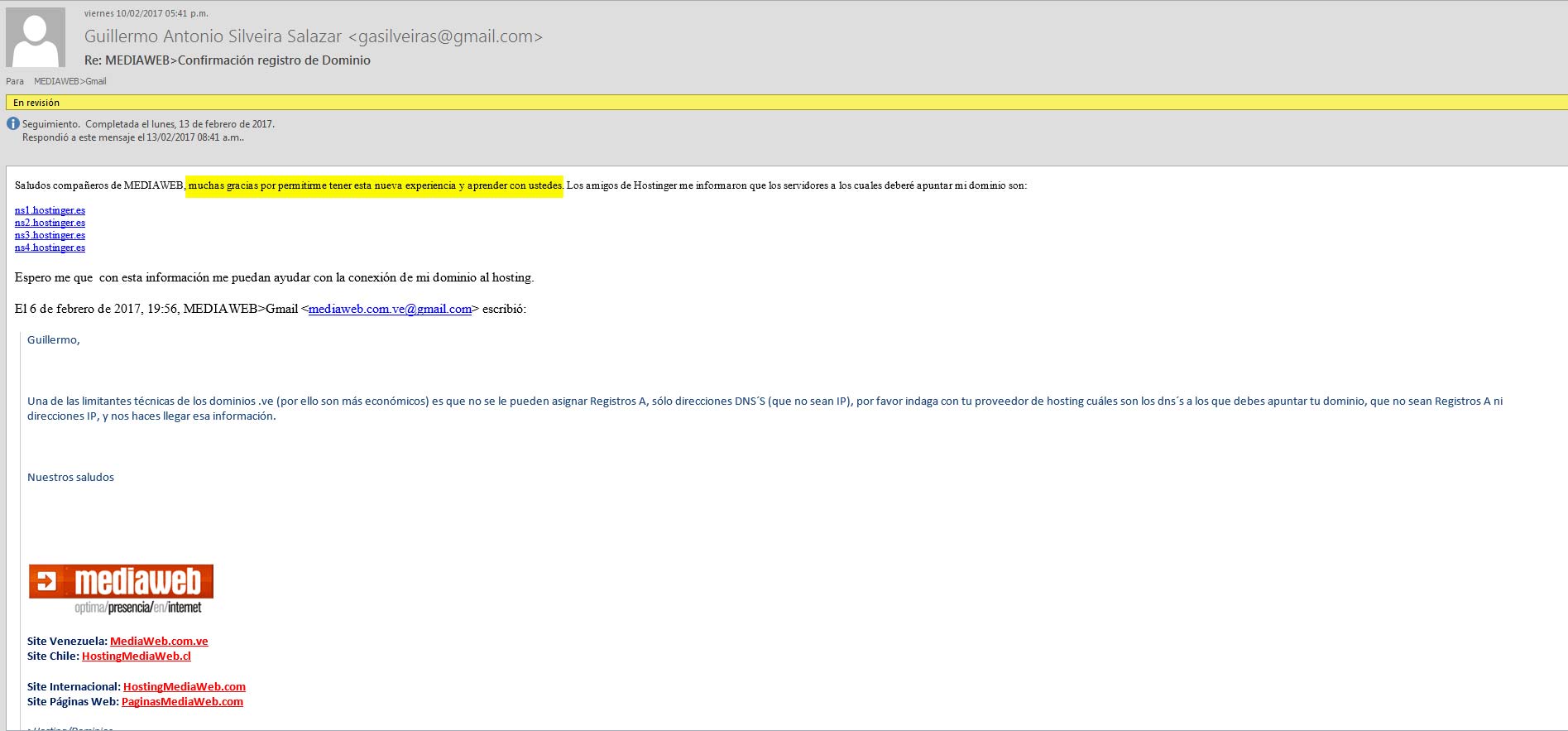Click the sender's contact avatar picture
Screen dimensions: 1568x731
(x=36, y=37)
